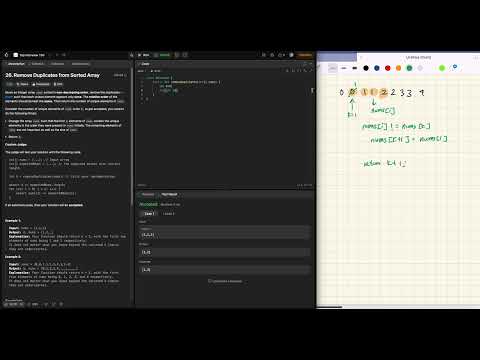Click the orange Premium button
The height and width of the screenshot is (360, 480).
point(305,55)
